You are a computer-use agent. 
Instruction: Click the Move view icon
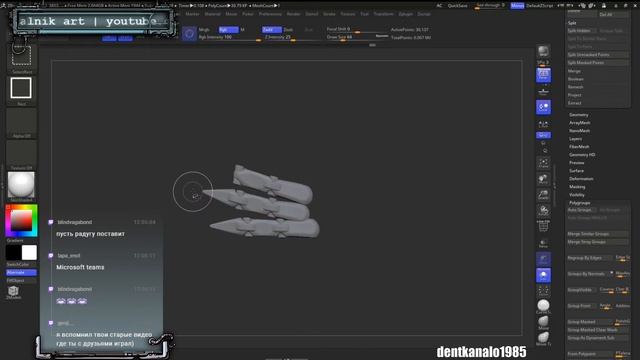coord(543,179)
